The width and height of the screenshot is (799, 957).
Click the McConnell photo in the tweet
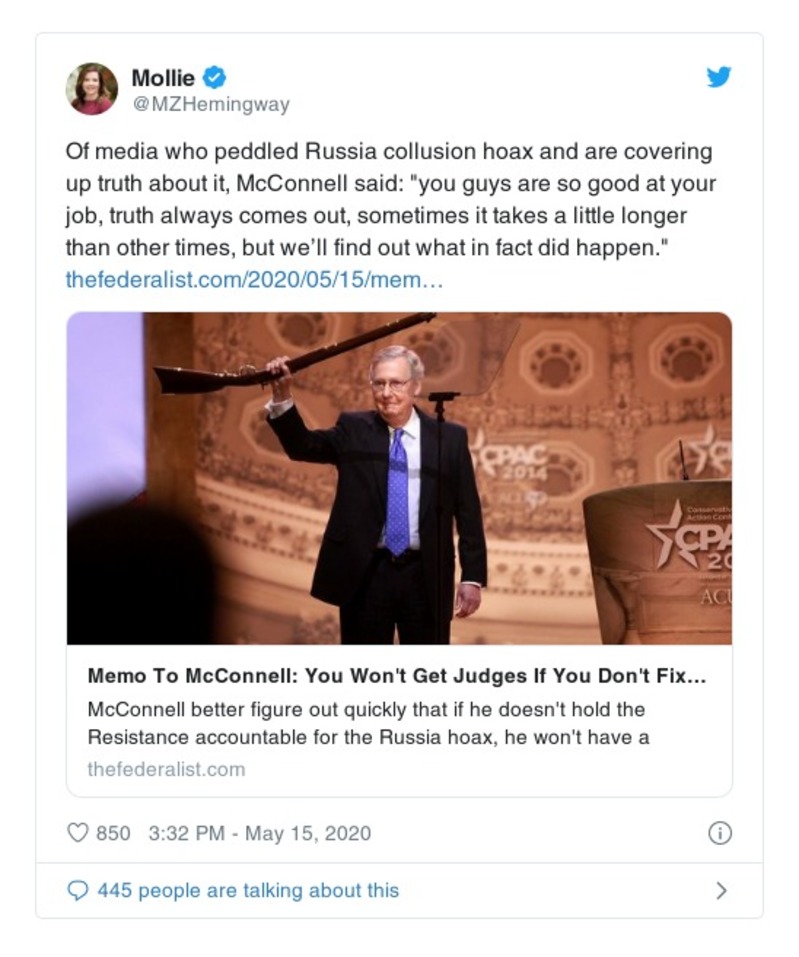coord(400,478)
